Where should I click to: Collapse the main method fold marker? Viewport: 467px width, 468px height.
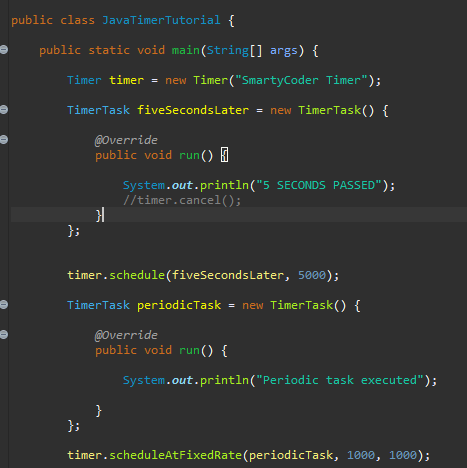4,50
